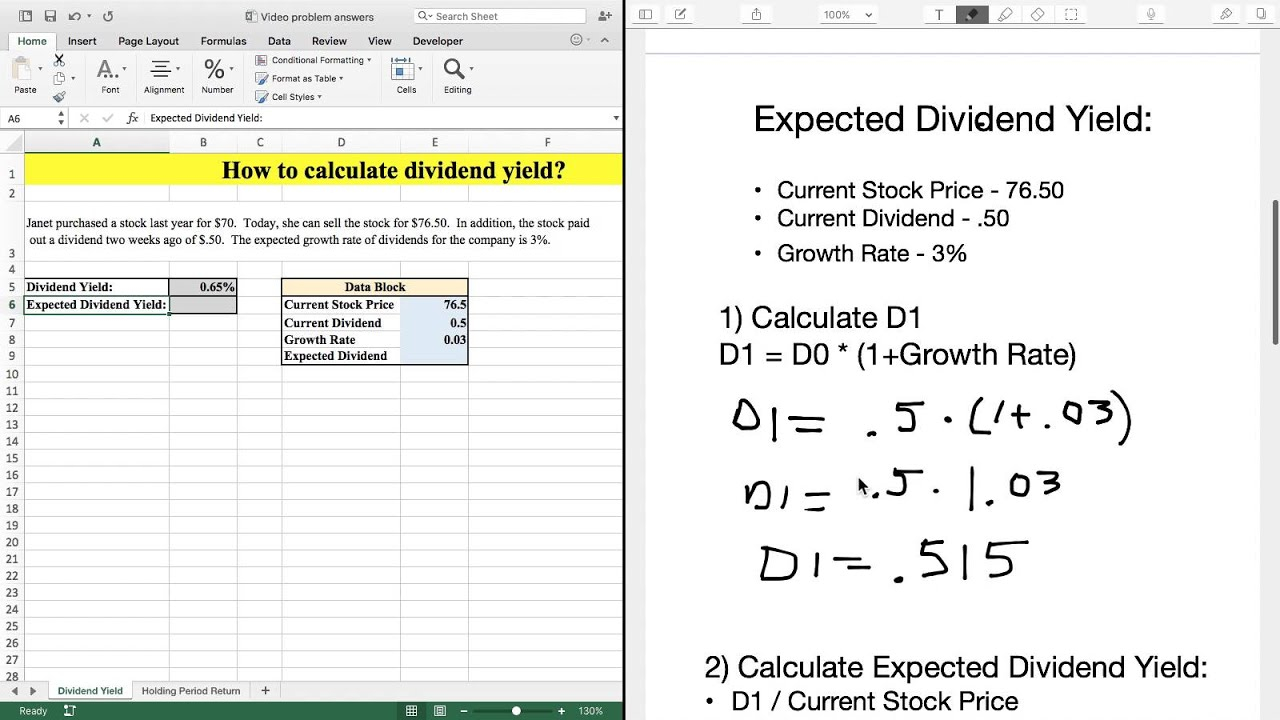
Task: Open the share button in the notes app
Action: (x=756, y=14)
